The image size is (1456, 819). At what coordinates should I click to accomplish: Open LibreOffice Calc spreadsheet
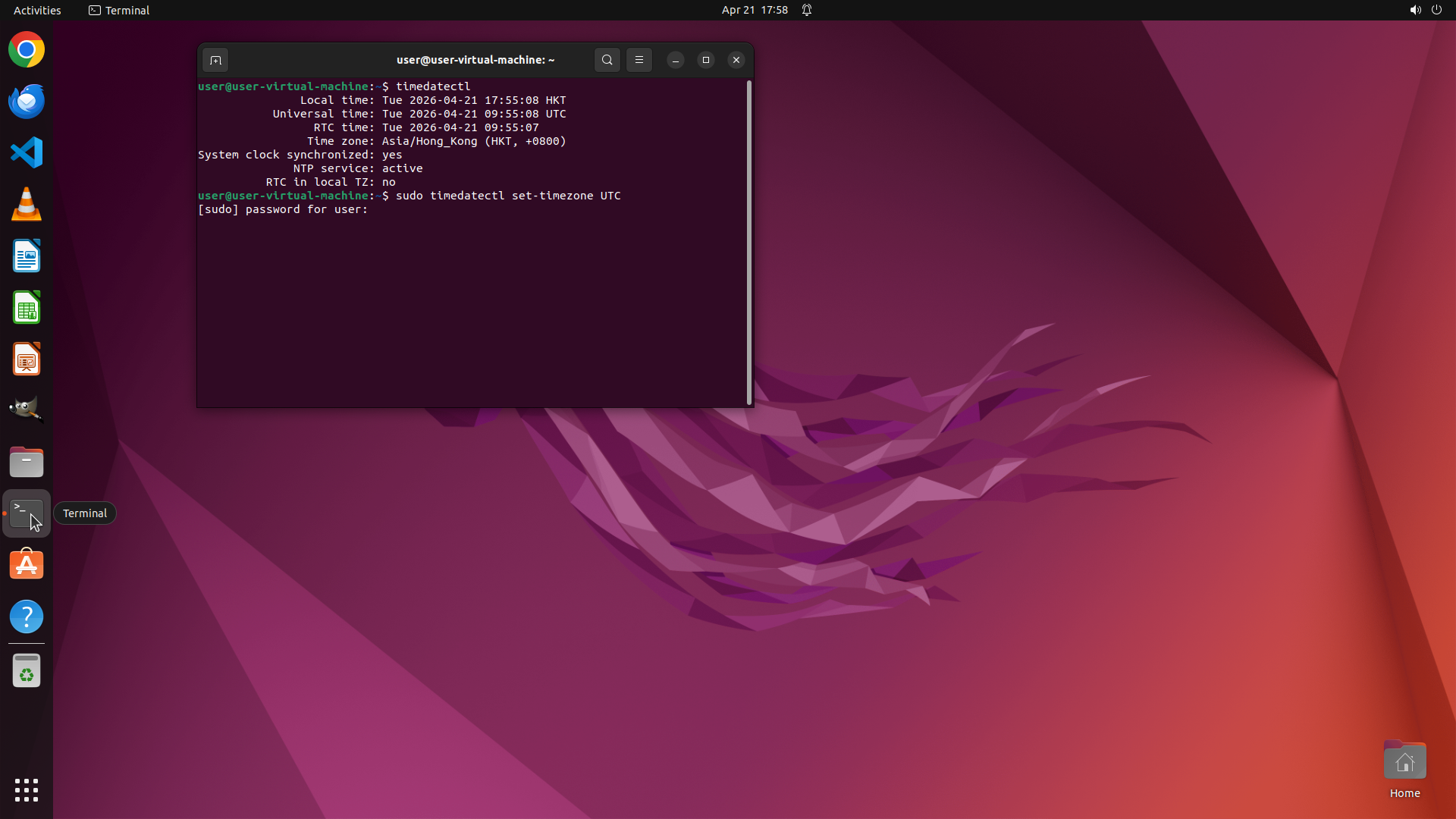(x=27, y=308)
